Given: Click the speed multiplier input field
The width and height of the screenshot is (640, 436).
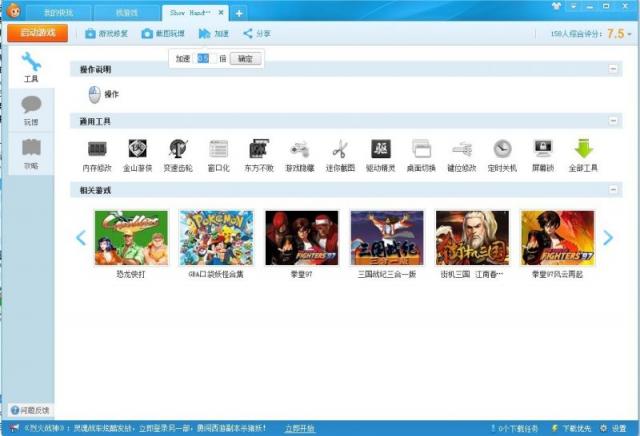Looking at the screenshot, I should (203, 59).
